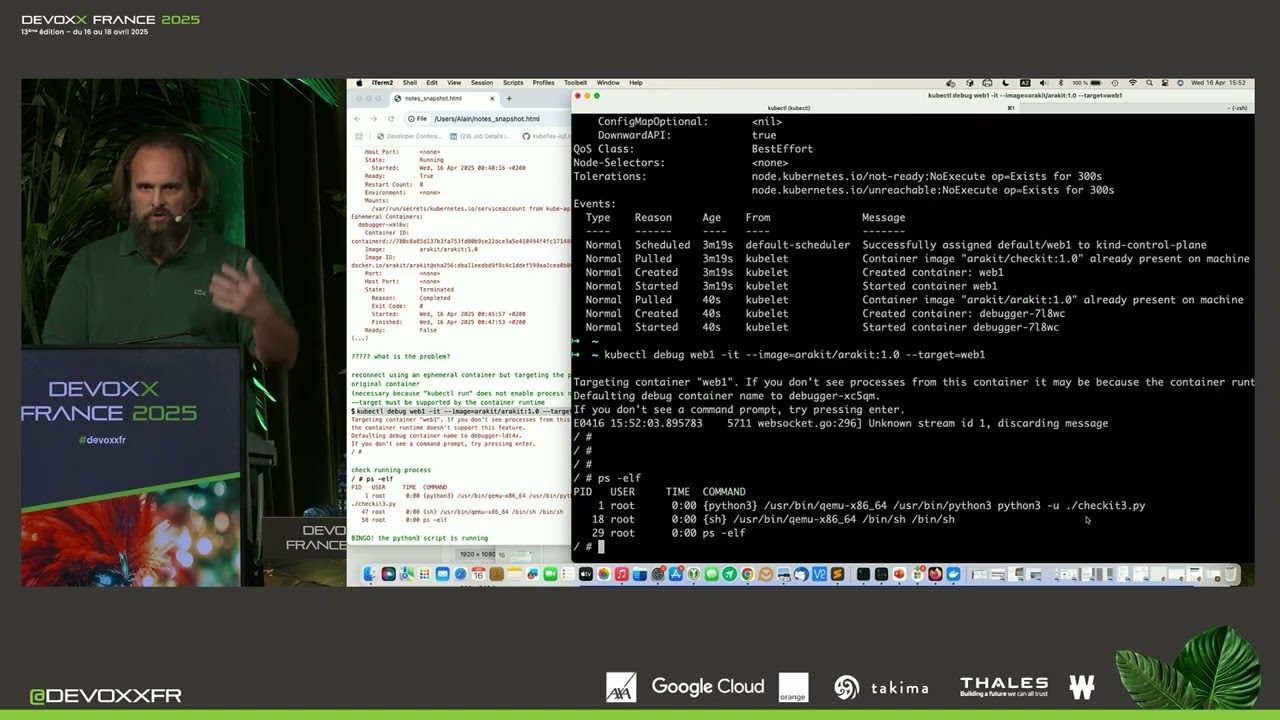Image resolution: width=1280 pixels, height=720 pixels.
Task: Open Calendar from the Dock
Action: pyautogui.click(x=479, y=574)
